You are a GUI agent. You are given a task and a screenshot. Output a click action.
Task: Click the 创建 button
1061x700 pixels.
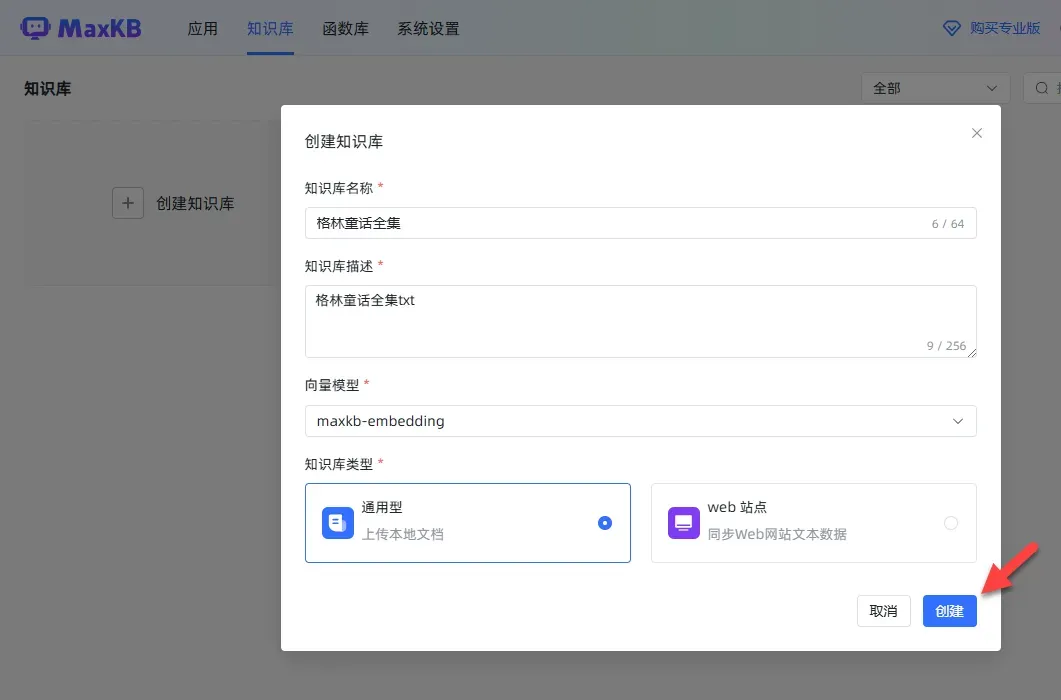click(949, 611)
